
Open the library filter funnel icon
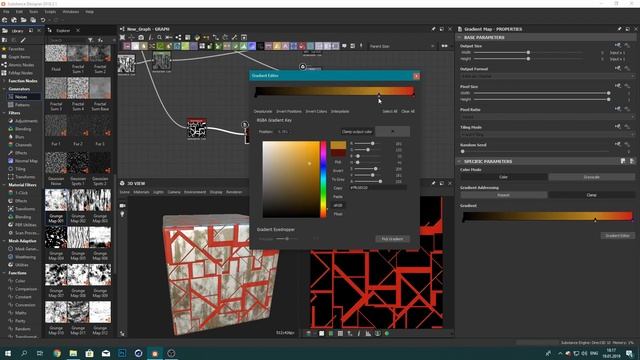[x=90, y=40]
